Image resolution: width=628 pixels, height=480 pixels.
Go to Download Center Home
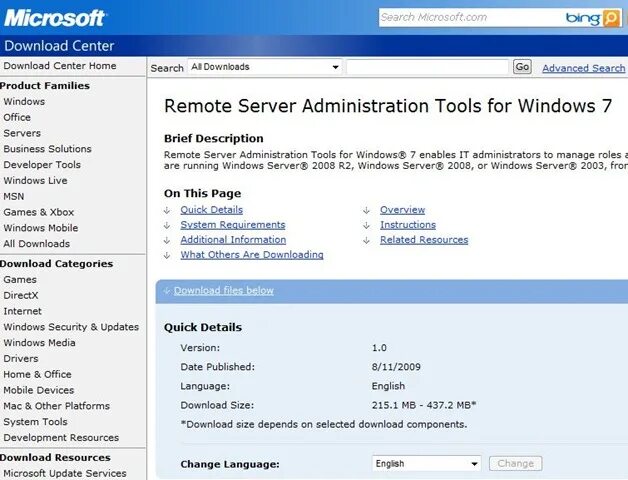pyautogui.click(x=60, y=66)
